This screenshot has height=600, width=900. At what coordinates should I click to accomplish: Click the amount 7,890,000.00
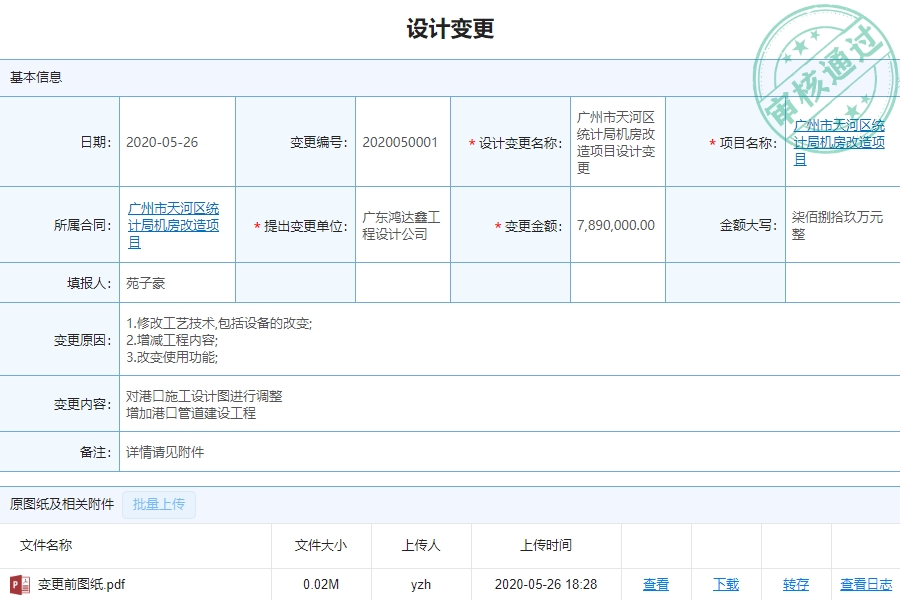pos(616,225)
